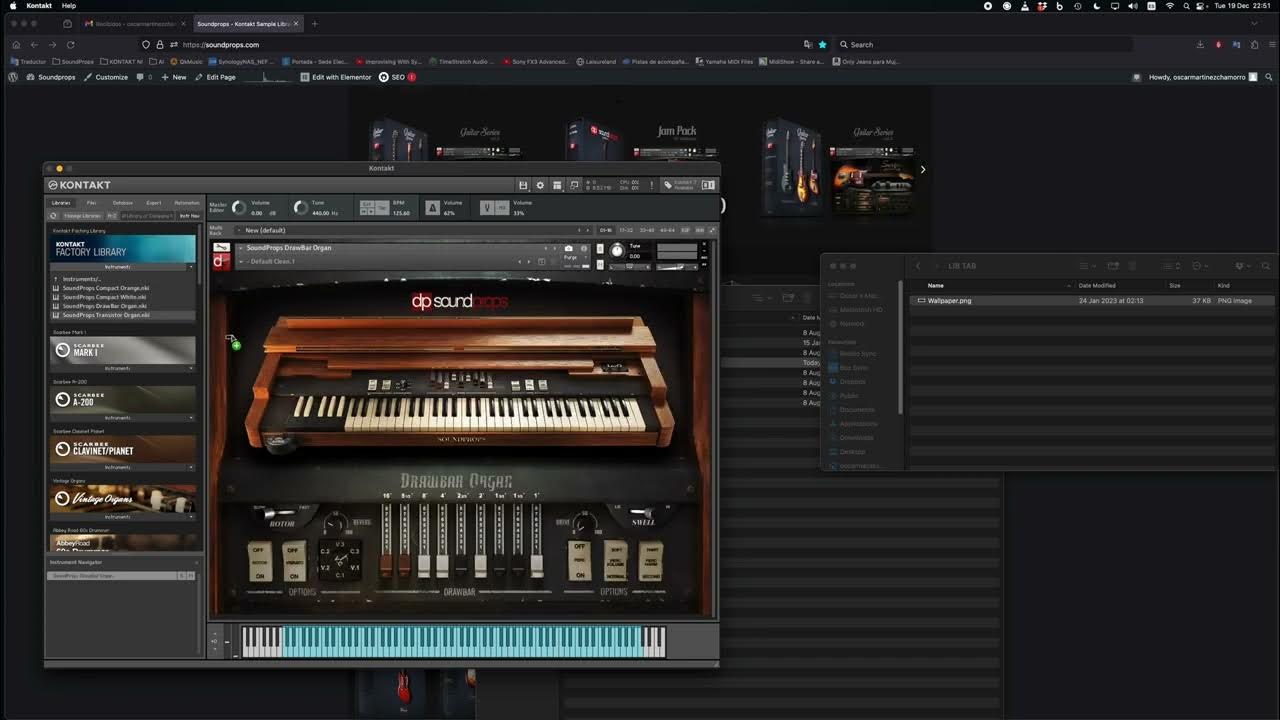Click the Customize link in WordPress bar
Image resolution: width=1280 pixels, height=720 pixels.
coord(106,77)
